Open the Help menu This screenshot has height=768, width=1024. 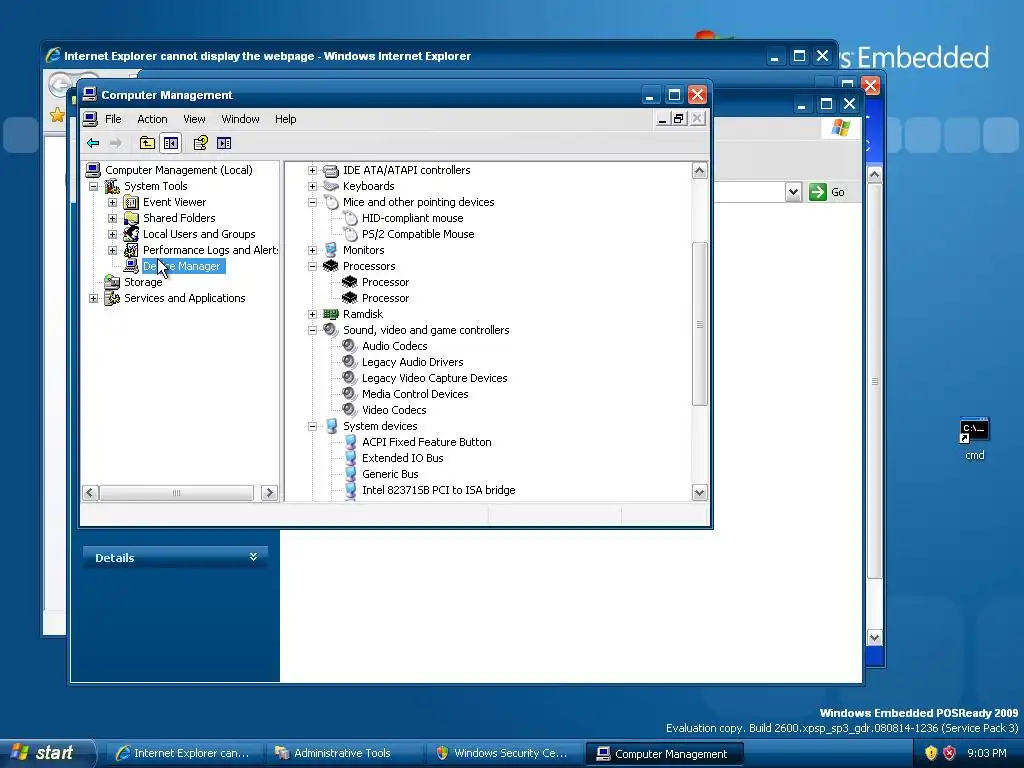click(285, 119)
